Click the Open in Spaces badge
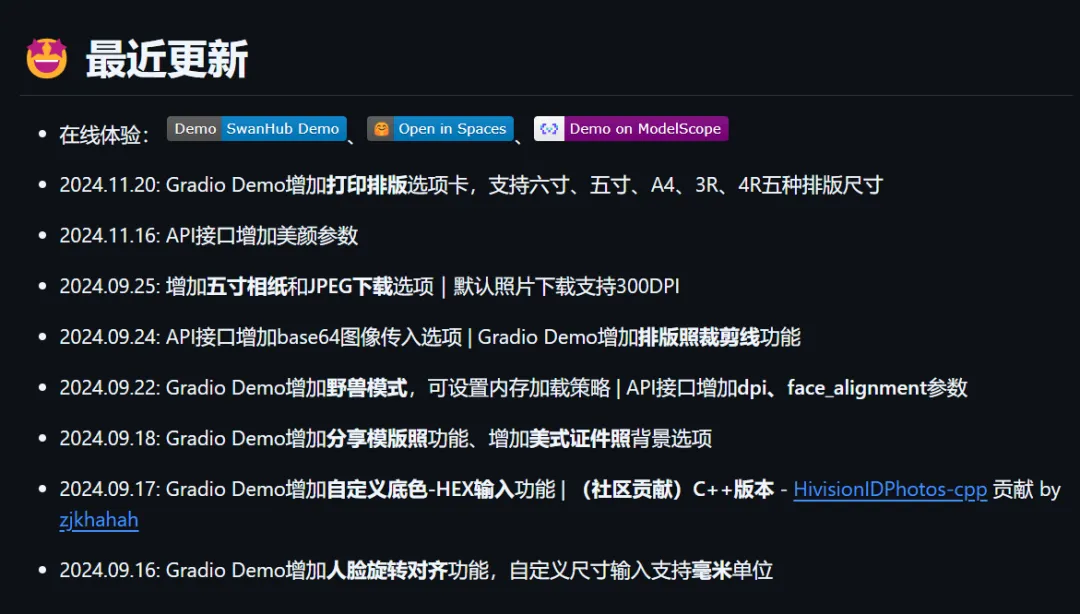1080x614 pixels. click(440, 128)
